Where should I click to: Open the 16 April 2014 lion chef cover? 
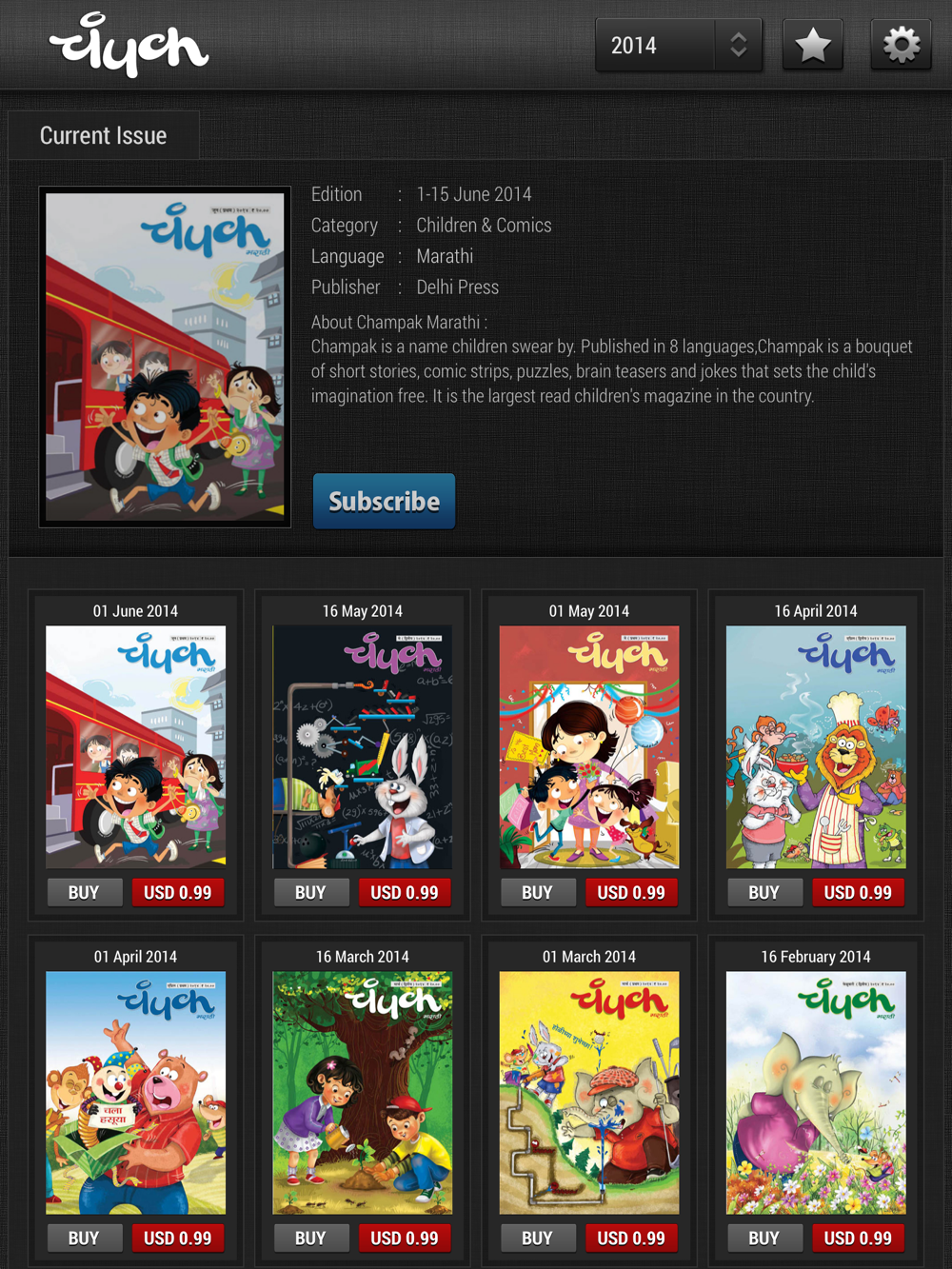(816, 746)
